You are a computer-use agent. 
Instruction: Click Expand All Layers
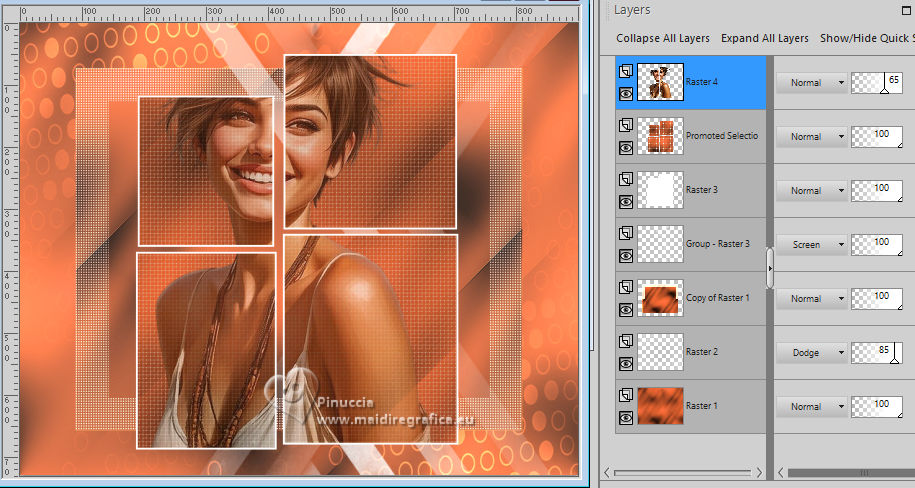tap(764, 38)
